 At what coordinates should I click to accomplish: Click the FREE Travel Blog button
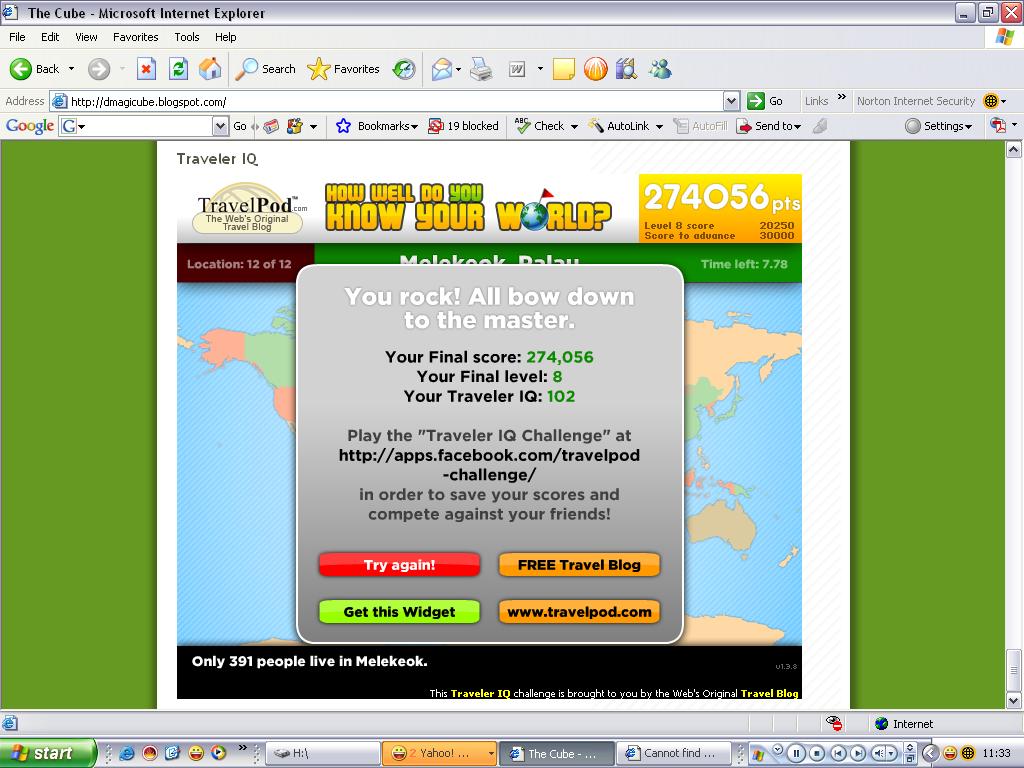579,565
